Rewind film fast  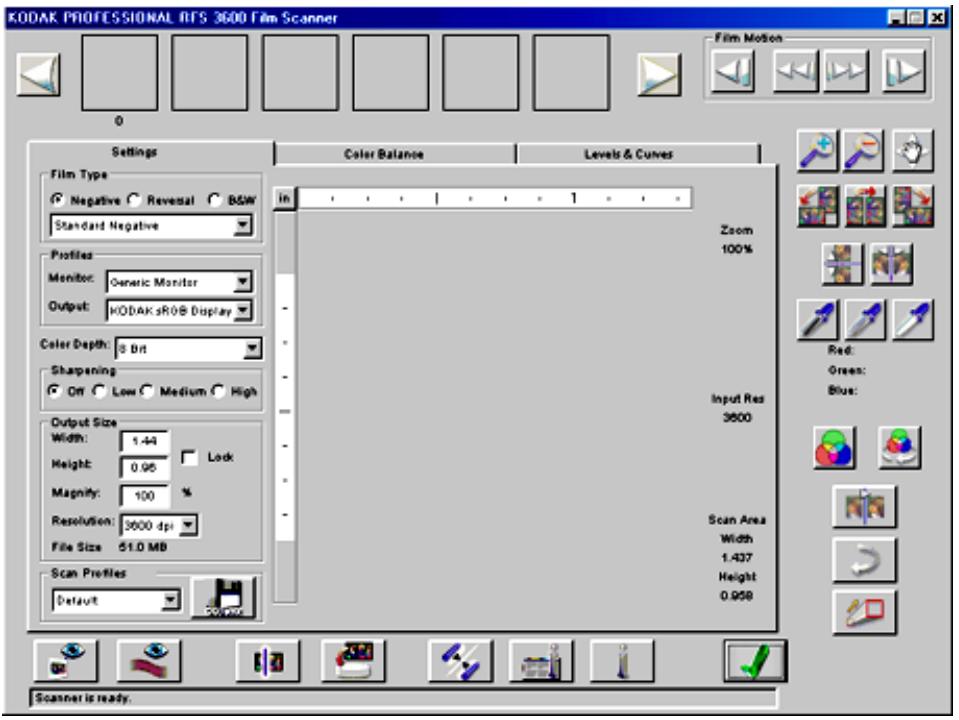pyautogui.click(x=796, y=71)
